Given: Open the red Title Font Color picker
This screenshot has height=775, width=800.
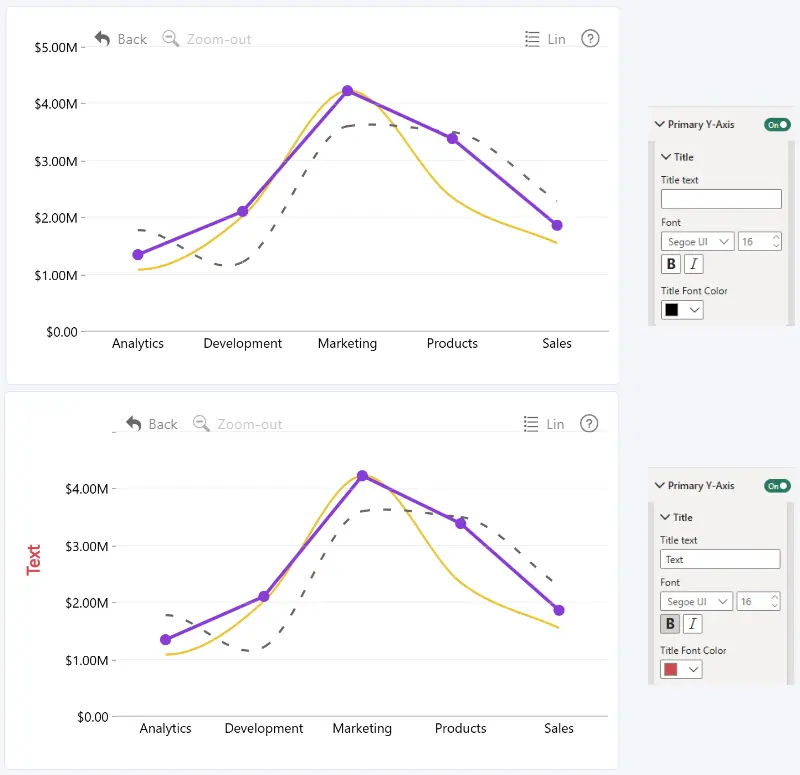Looking at the screenshot, I should [x=681, y=669].
